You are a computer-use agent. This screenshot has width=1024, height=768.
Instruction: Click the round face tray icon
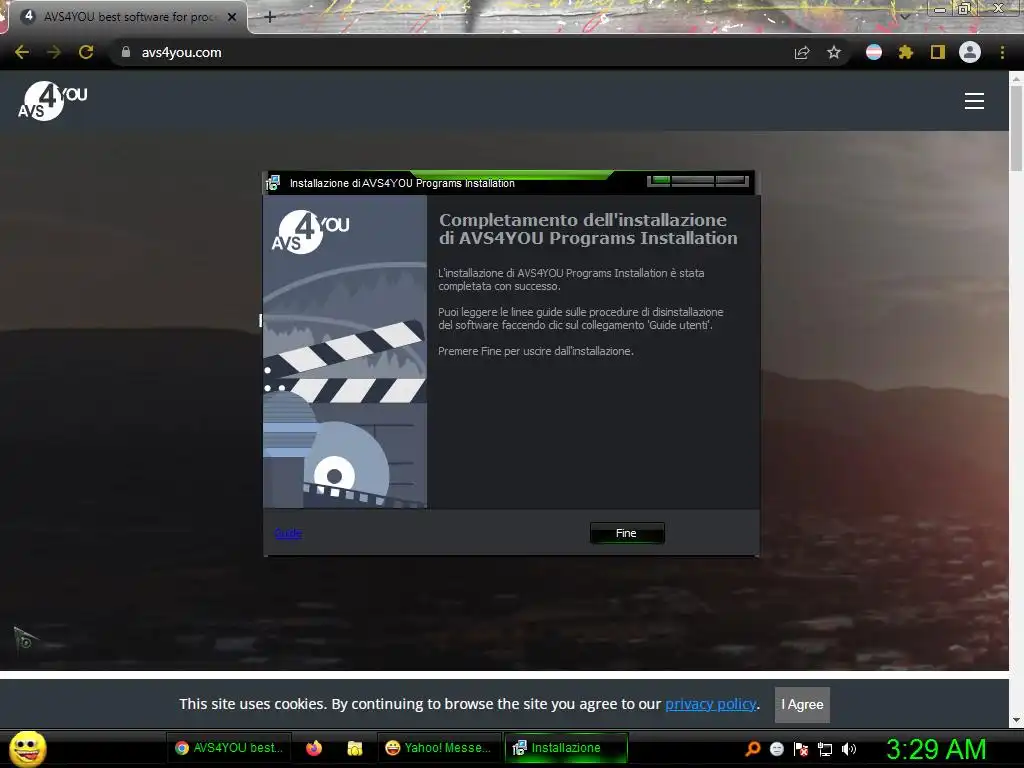coord(776,749)
